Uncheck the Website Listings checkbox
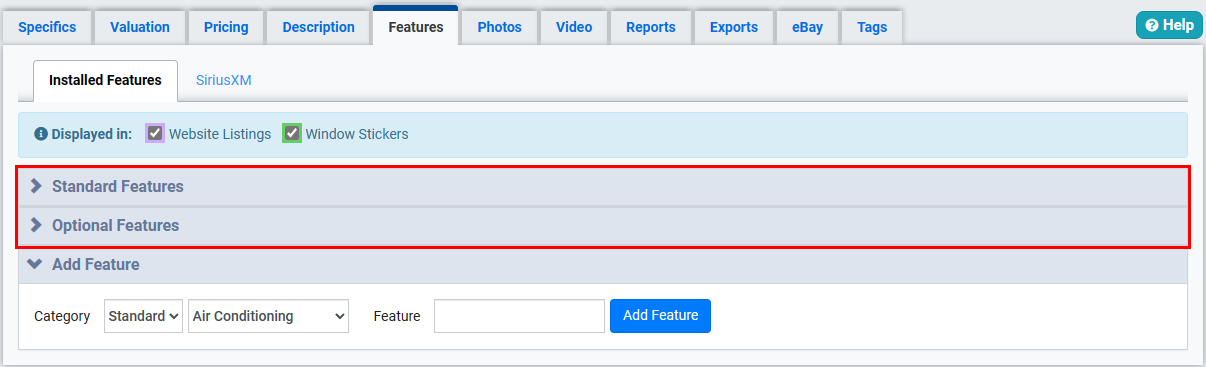Viewport: 1206px width, 367px height. point(155,133)
